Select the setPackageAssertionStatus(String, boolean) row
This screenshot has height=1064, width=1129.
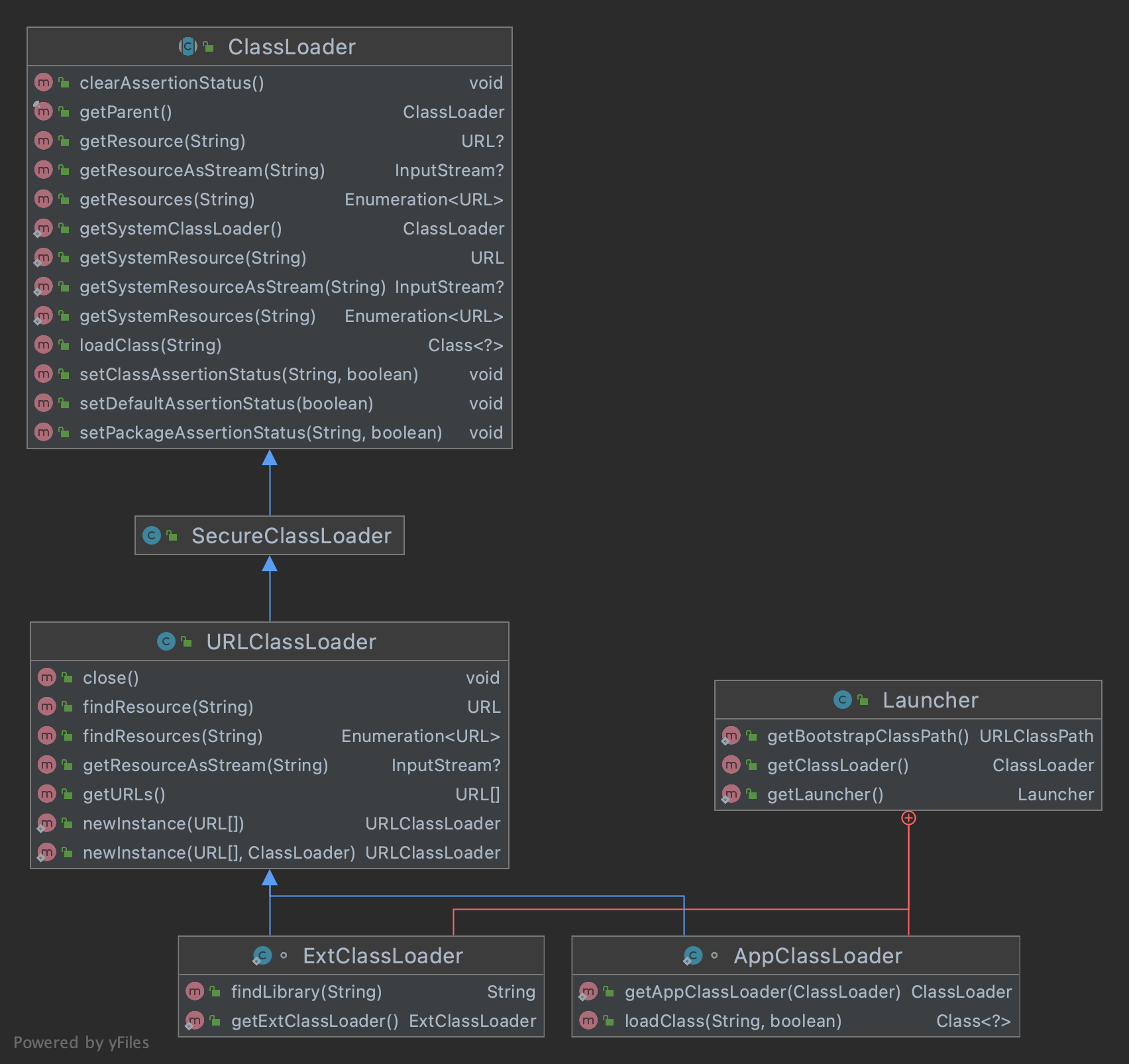pyautogui.click(x=270, y=433)
